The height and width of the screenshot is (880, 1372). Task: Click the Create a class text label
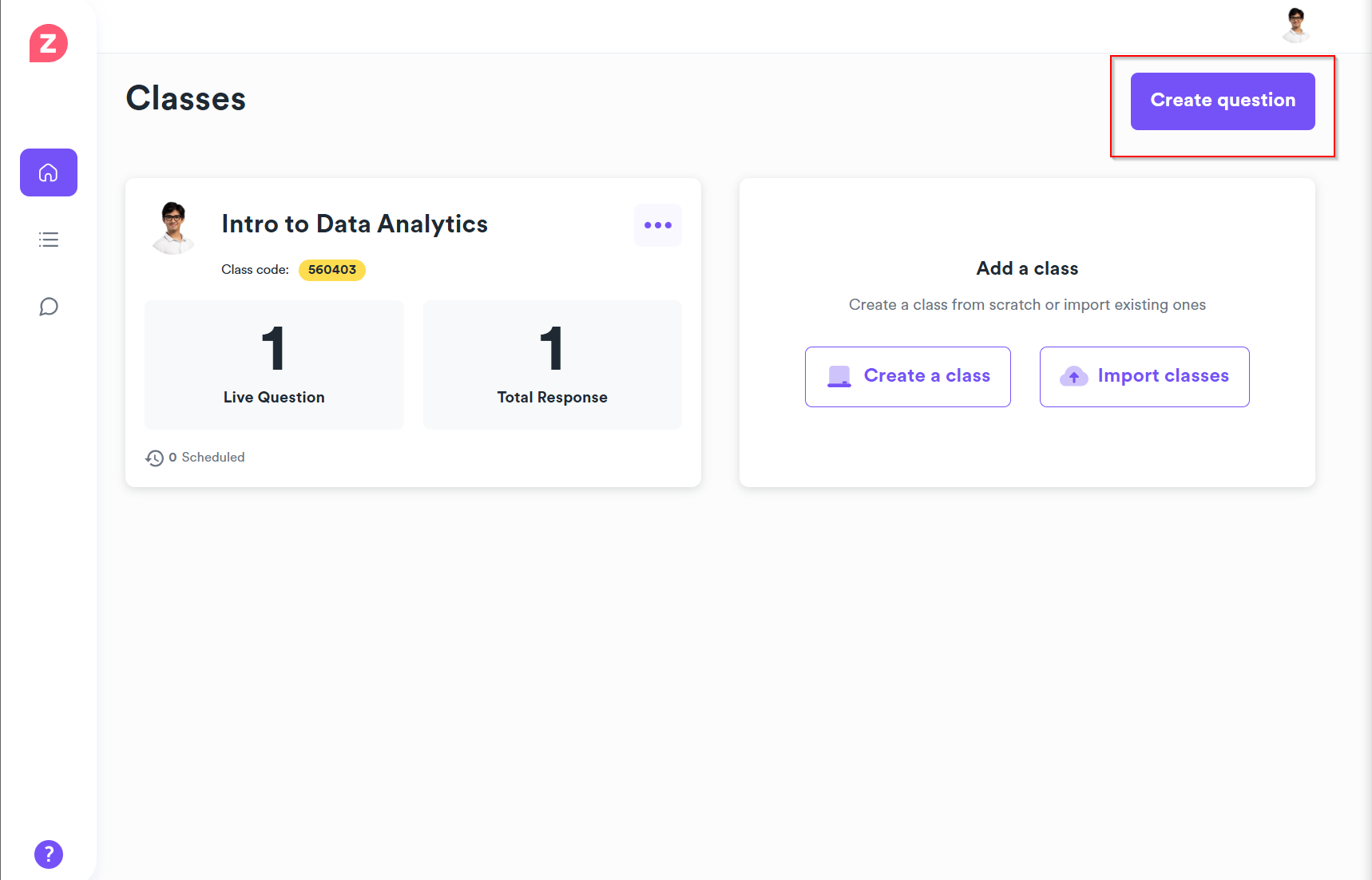click(926, 376)
